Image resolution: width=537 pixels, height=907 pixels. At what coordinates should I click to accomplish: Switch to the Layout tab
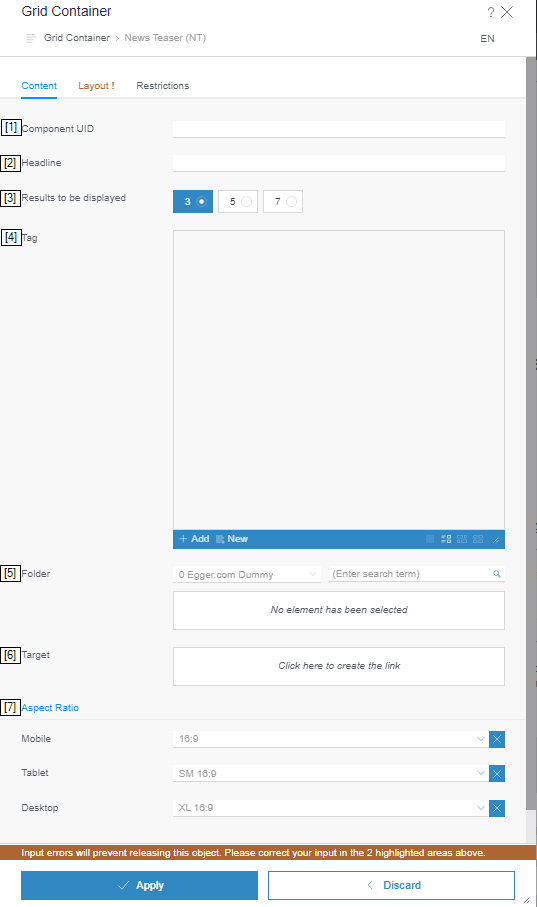click(x=96, y=86)
